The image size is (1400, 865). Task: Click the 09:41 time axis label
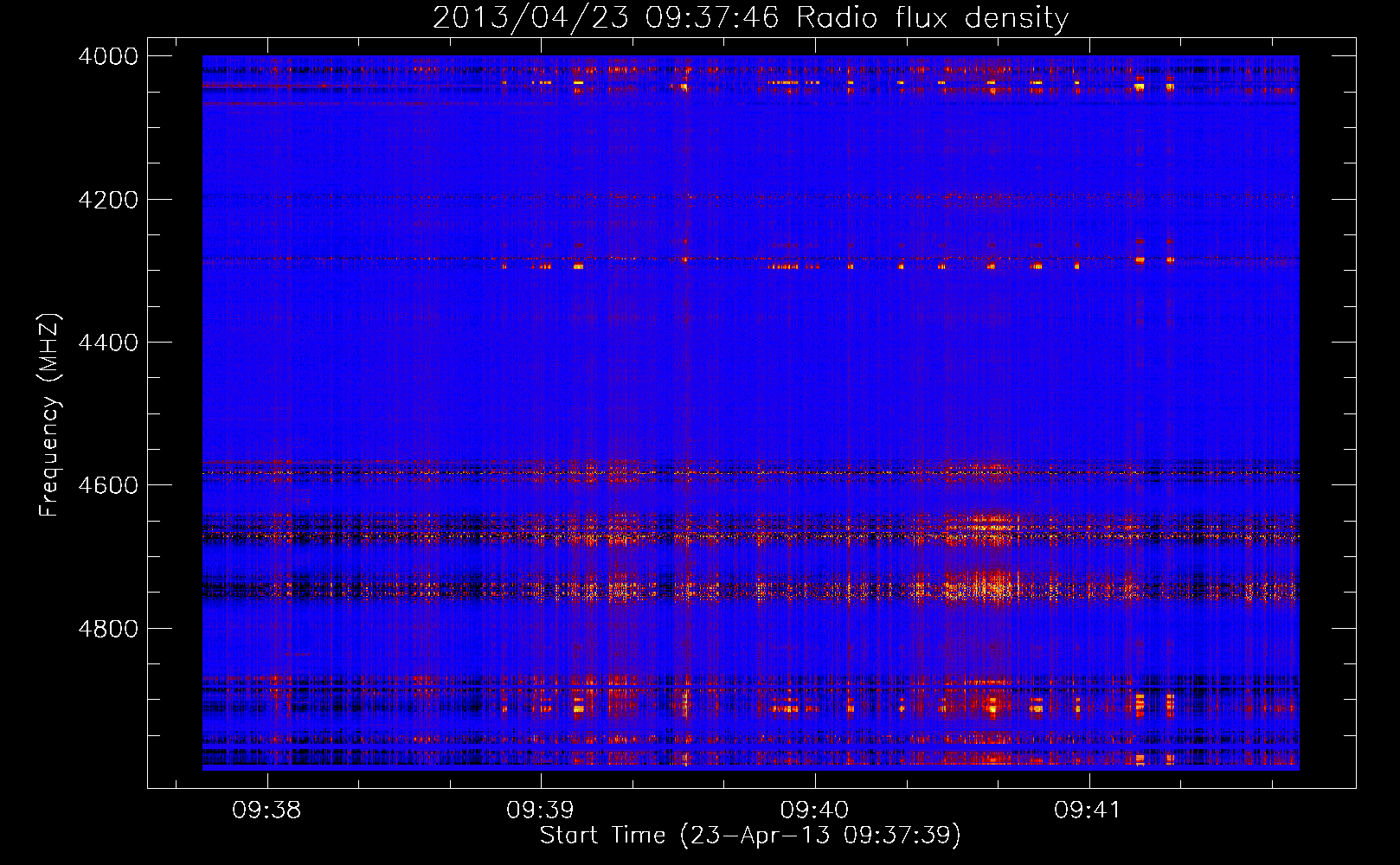(x=1087, y=811)
